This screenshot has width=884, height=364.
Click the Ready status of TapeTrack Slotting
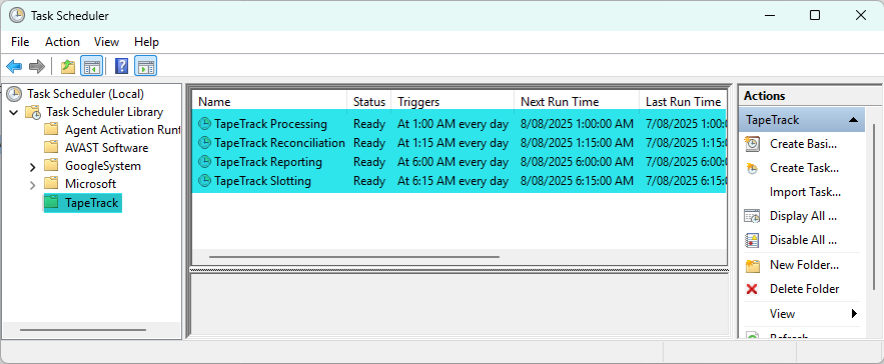click(369, 181)
